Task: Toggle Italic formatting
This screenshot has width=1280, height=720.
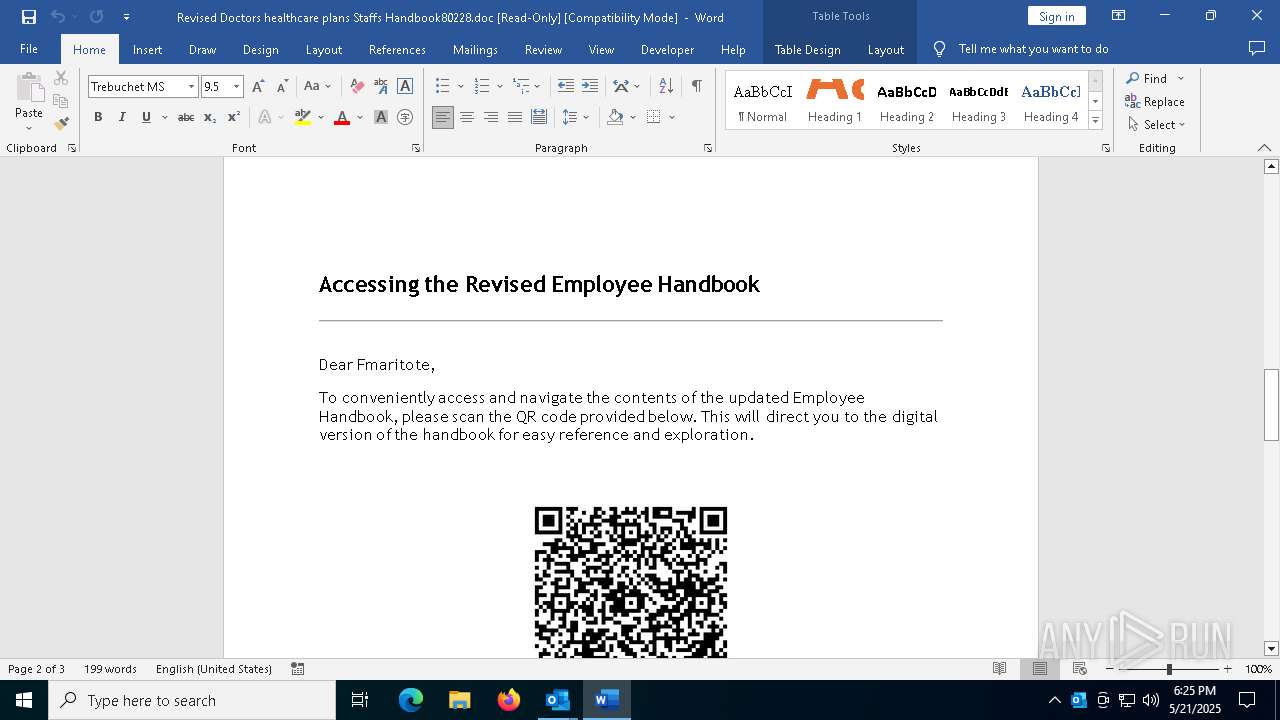Action: tap(122, 118)
